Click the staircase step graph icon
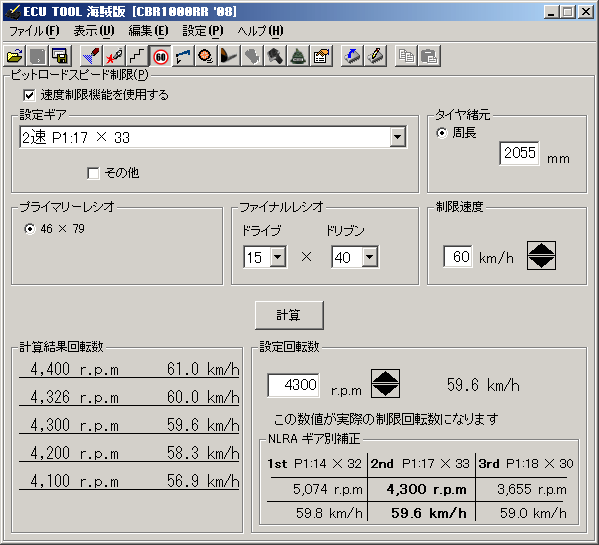Image resolution: width=599 pixels, height=545 pixels. (x=137, y=56)
